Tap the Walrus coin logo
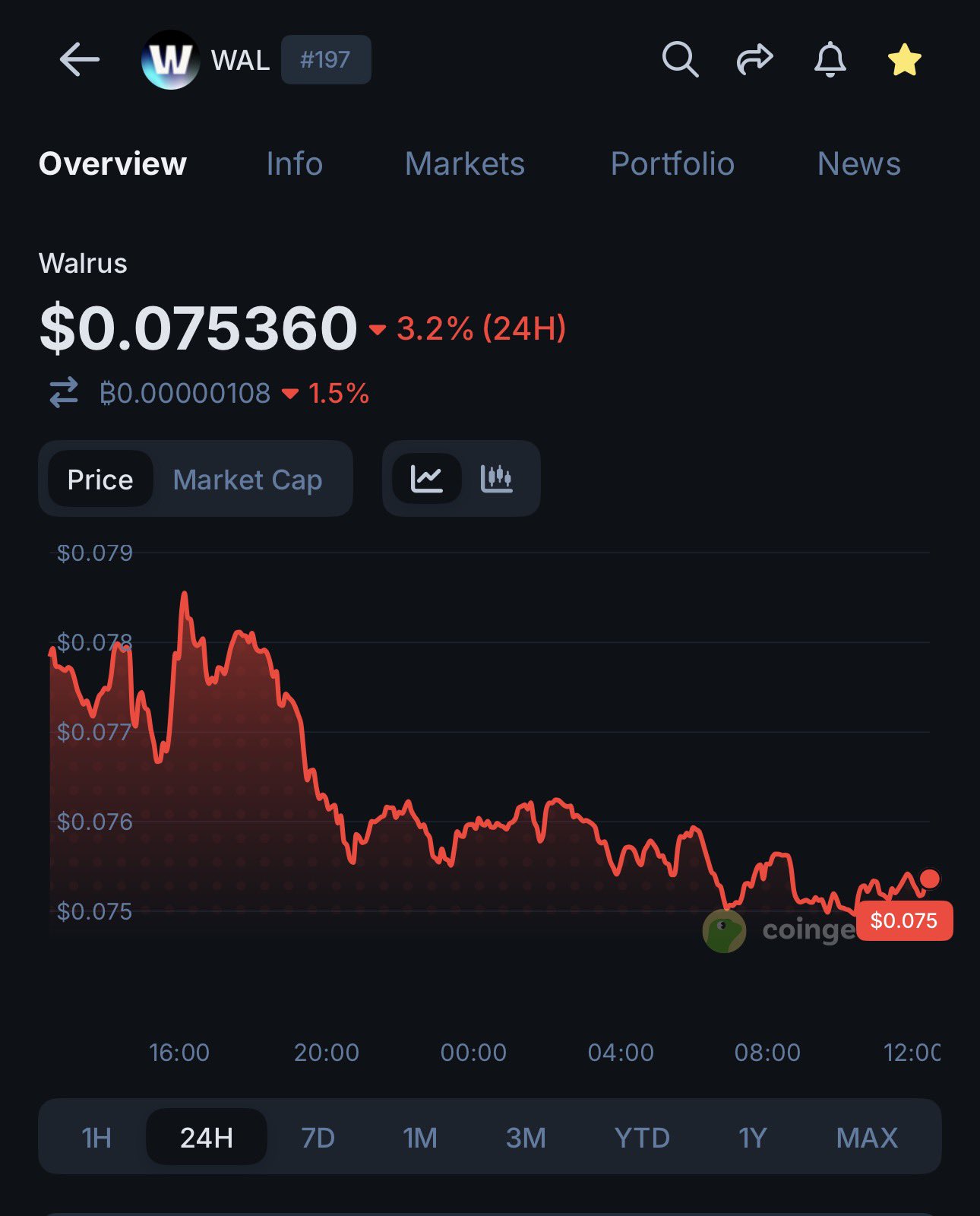Screen dimensions: 980x1216 [x=170, y=59]
